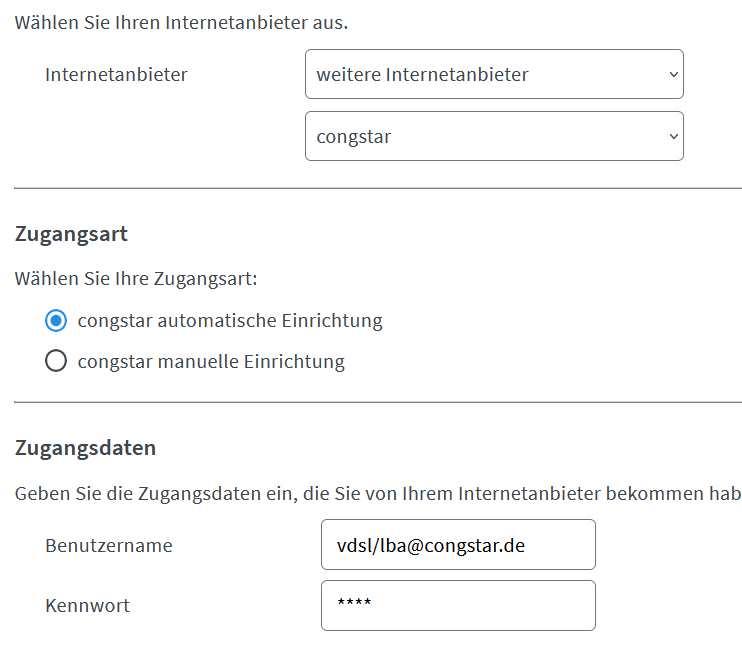Focus the Kennwort password field
Viewport: 742px width, 654px height.
point(458,606)
